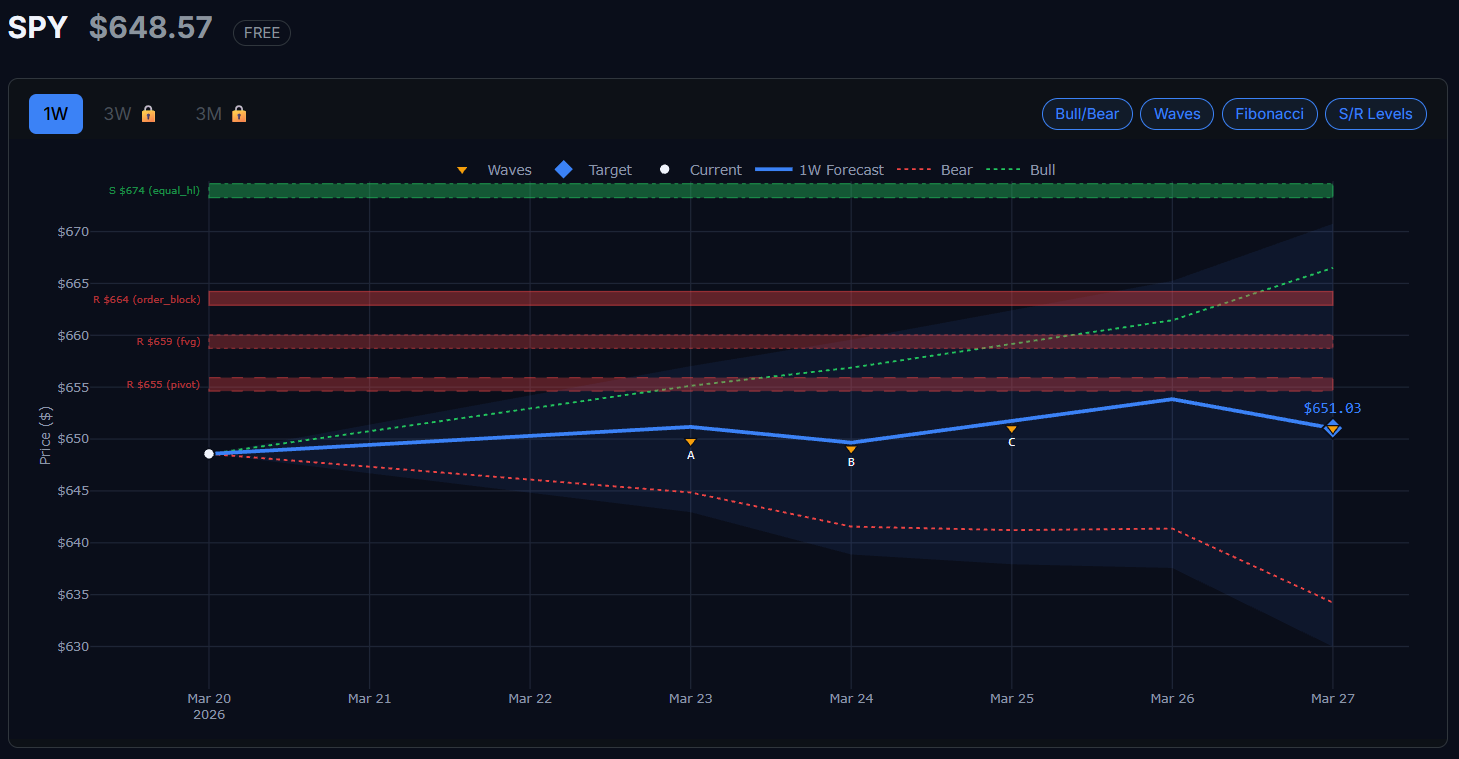Click the green $674 support band

coord(770,190)
